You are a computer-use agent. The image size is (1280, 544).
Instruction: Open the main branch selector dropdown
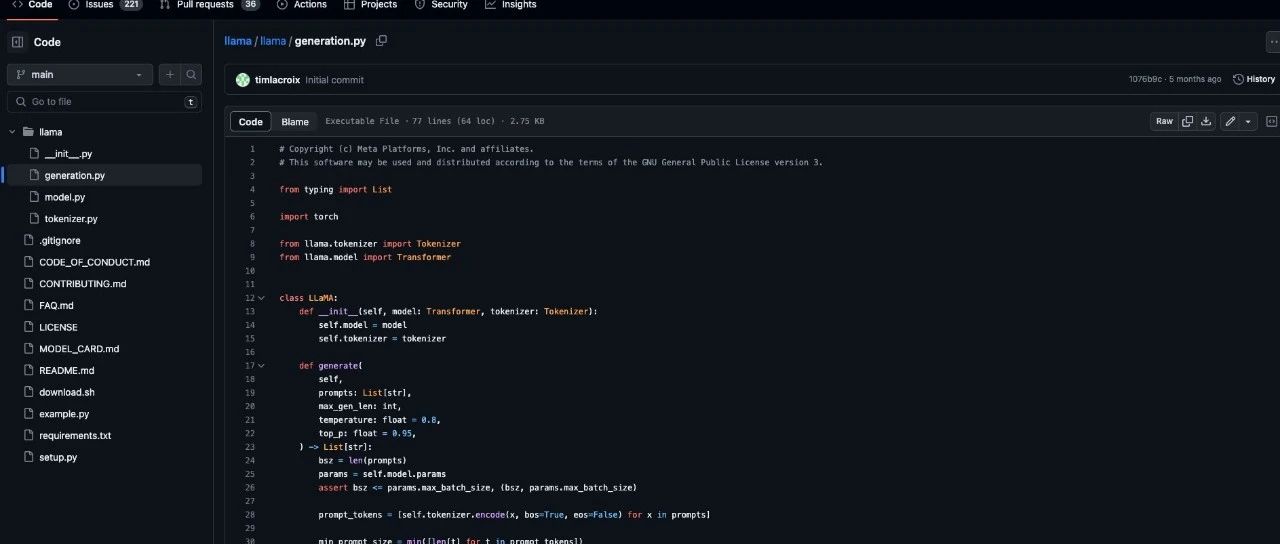(x=80, y=74)
